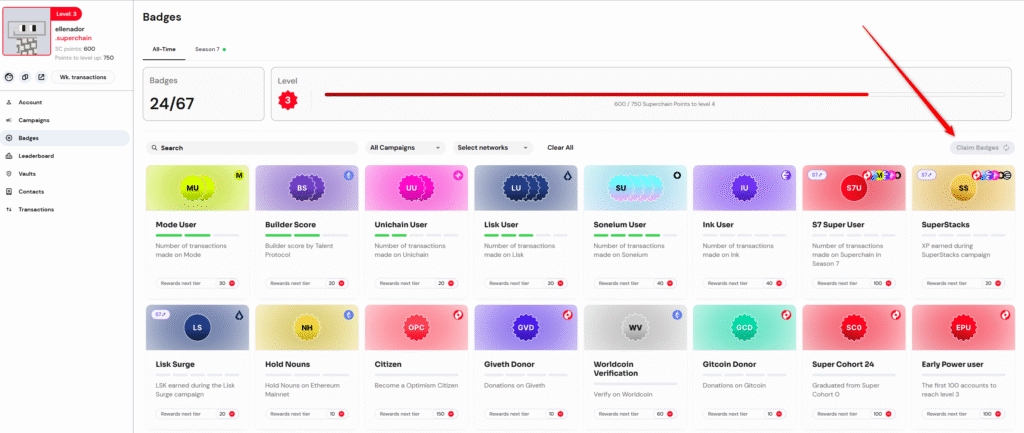
Task: Click the IU badge on Ink User card
Action: coord(744,188)
